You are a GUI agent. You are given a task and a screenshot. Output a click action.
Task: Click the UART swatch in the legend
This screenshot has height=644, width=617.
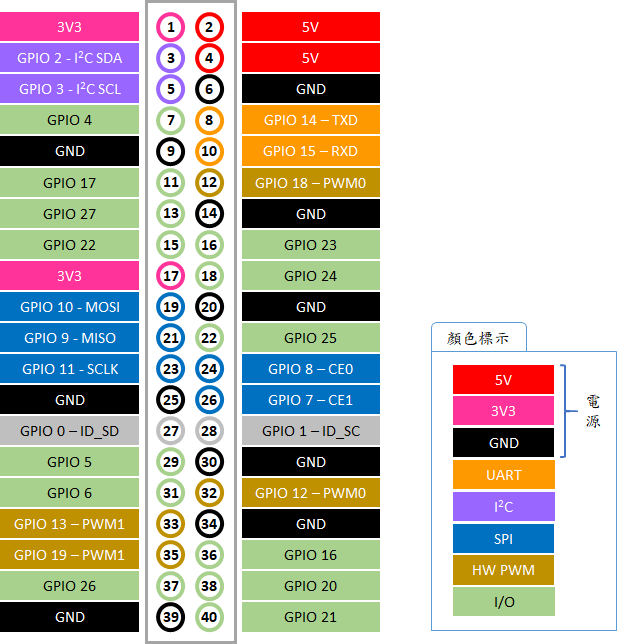pyautogui.click(x=503, y=474)
